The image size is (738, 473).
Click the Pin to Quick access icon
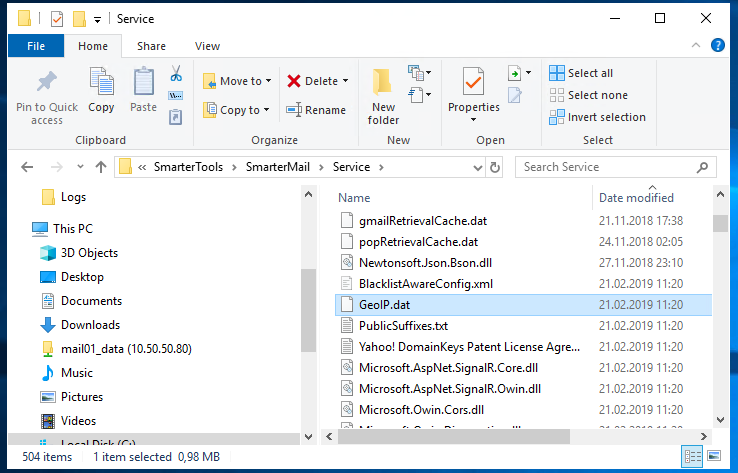(46, 84)
